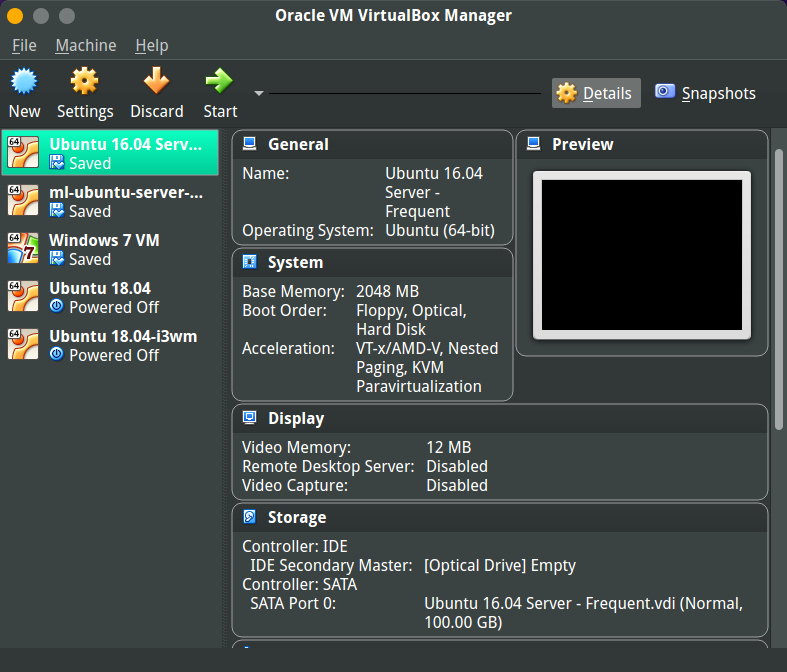787x672 pixels.
Task: Click the Discard saved state icon
Action: [x=156, y=81]
